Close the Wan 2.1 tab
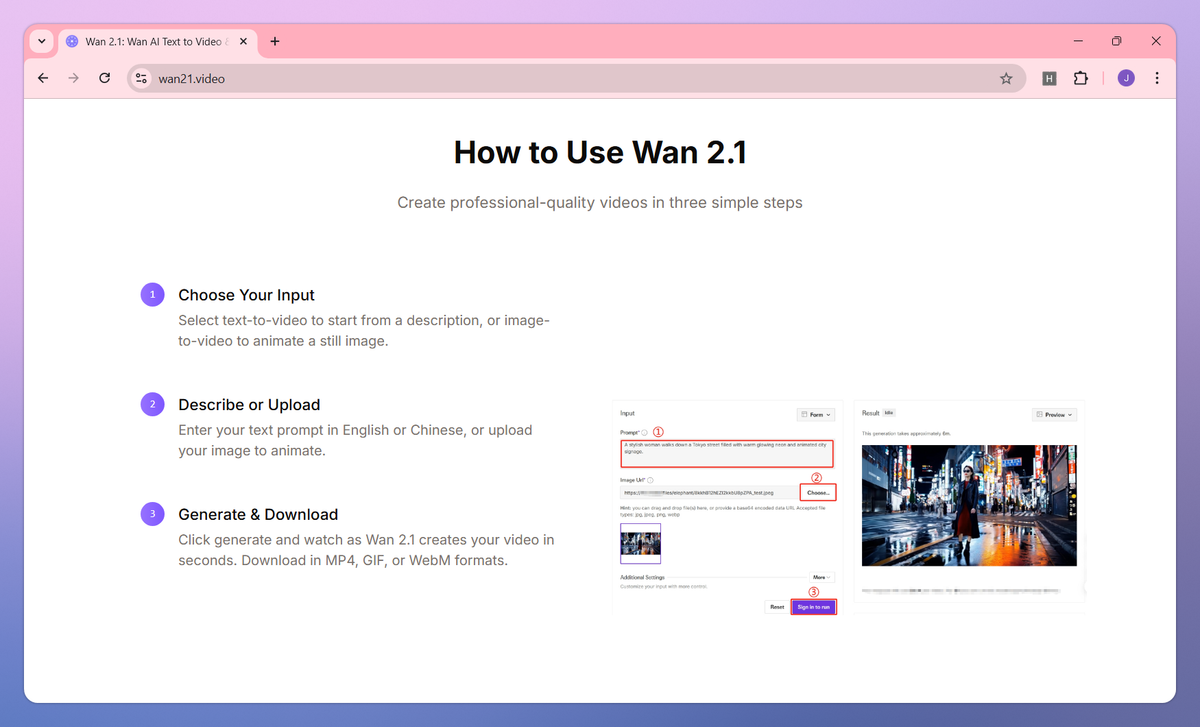1200x727 pixels. [244, 41]
